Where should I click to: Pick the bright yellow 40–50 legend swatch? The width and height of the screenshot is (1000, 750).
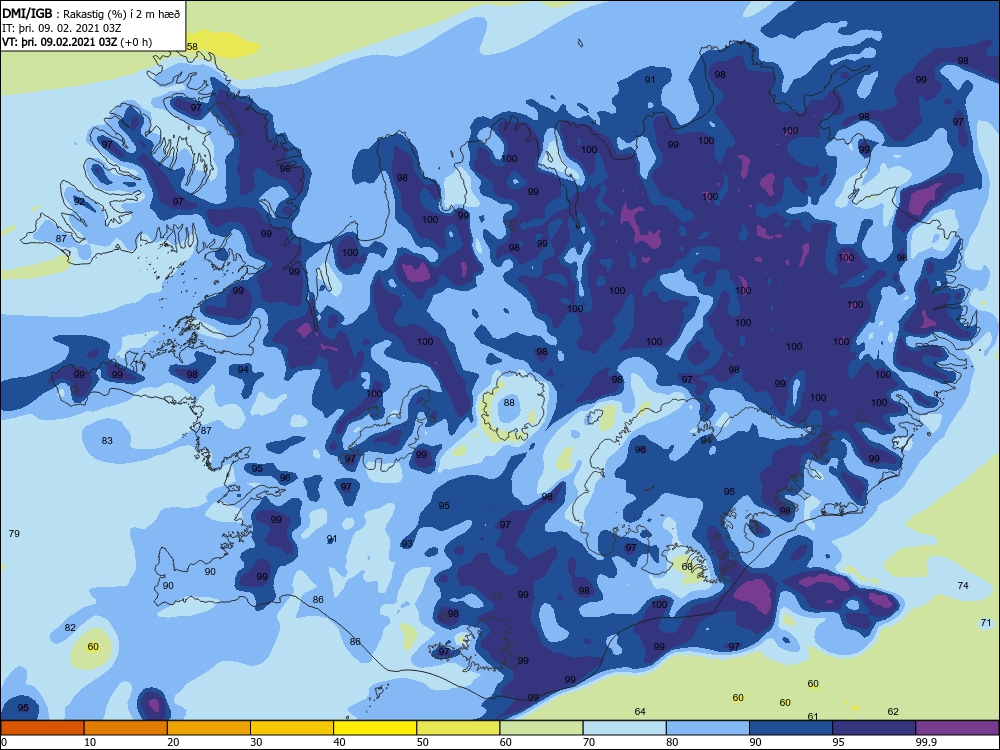point(375,728)
